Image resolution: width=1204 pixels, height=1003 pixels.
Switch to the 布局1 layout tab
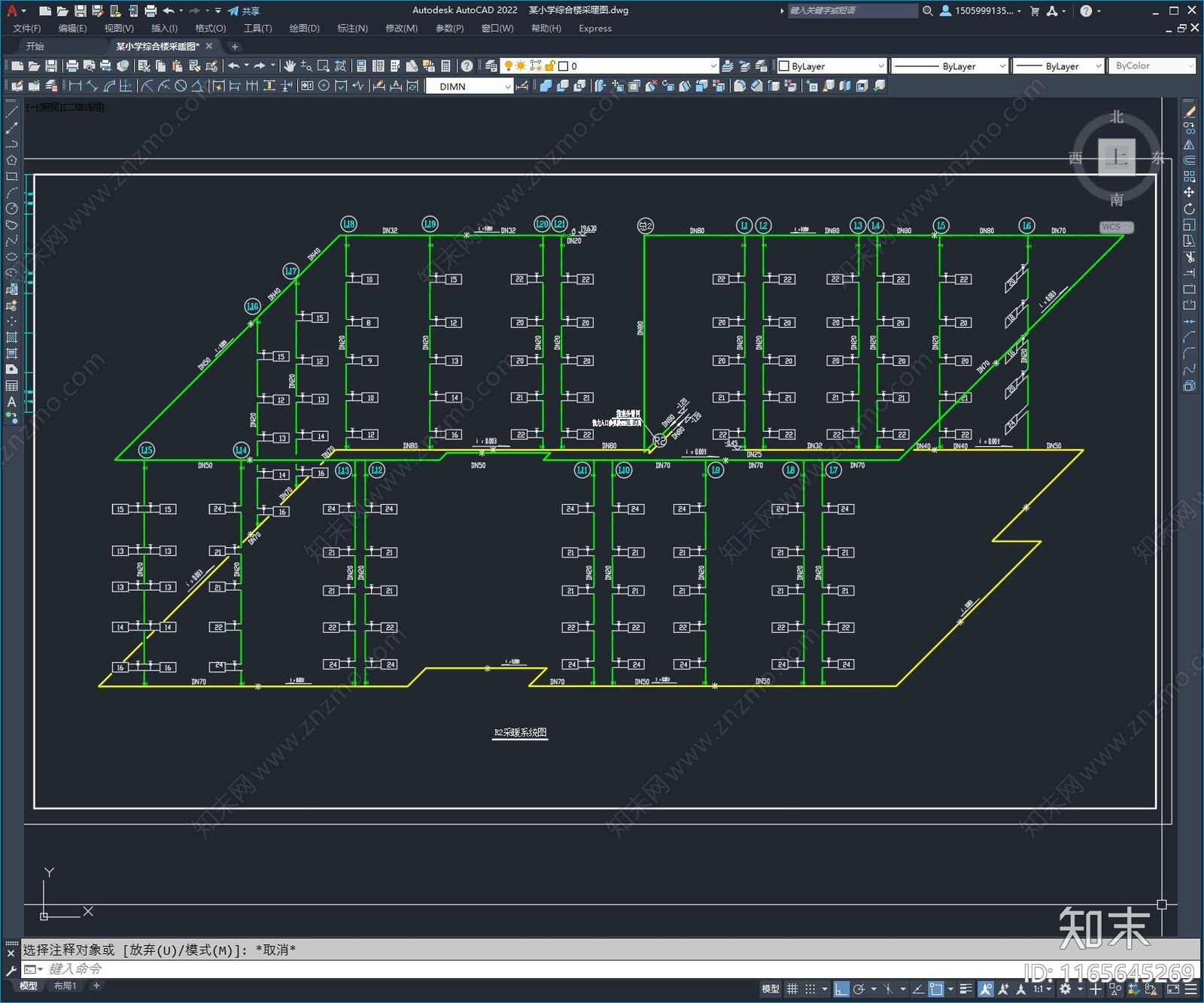pyautogui.click(x=65, y=986)
